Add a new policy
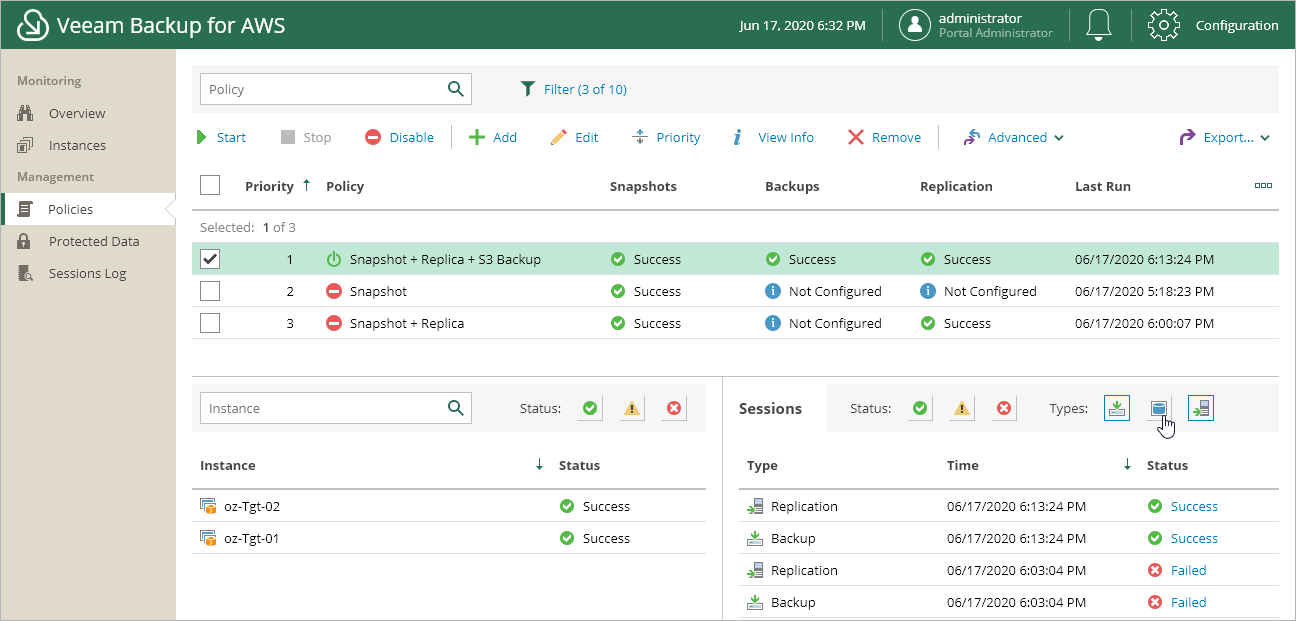1296x621 pixels. pos(493,137)
